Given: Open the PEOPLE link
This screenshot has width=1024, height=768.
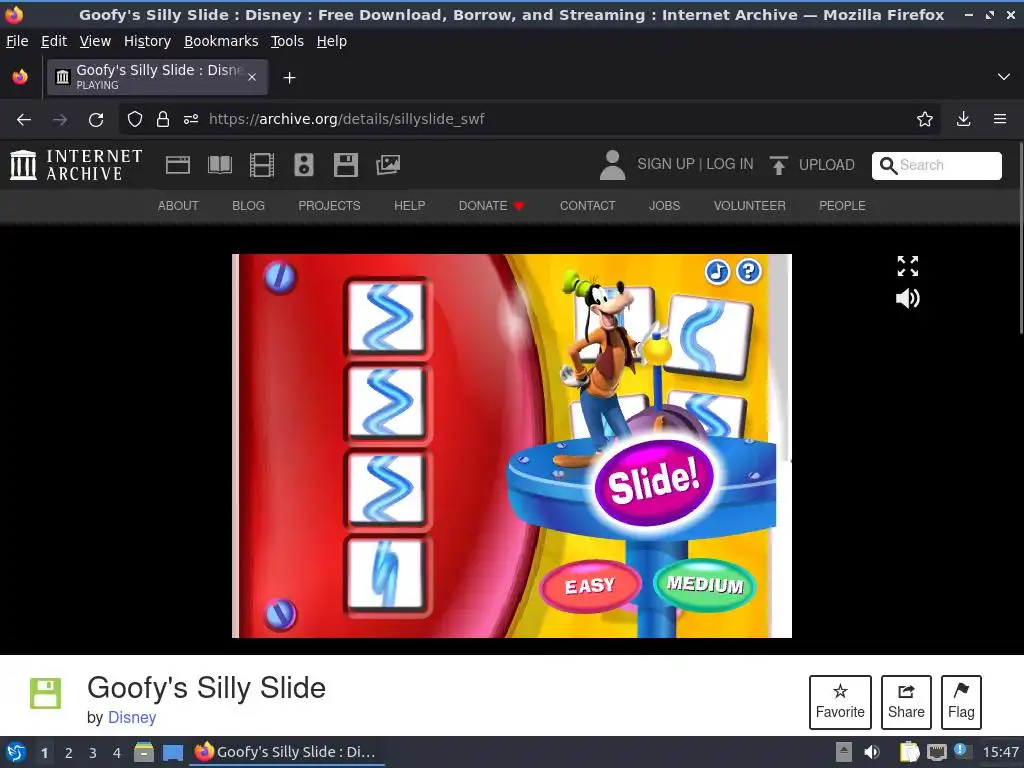Looking at the screenshot, I should 842,205.
